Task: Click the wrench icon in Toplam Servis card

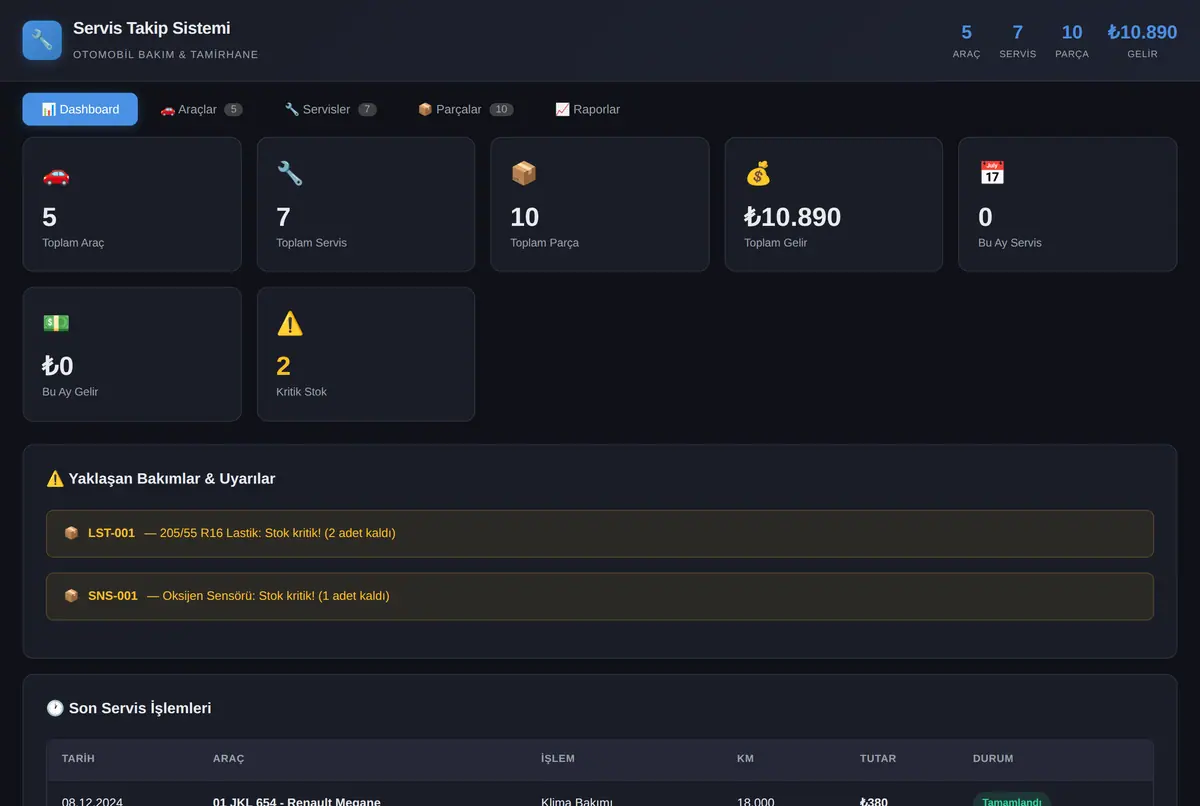Action: pos(290,174)
